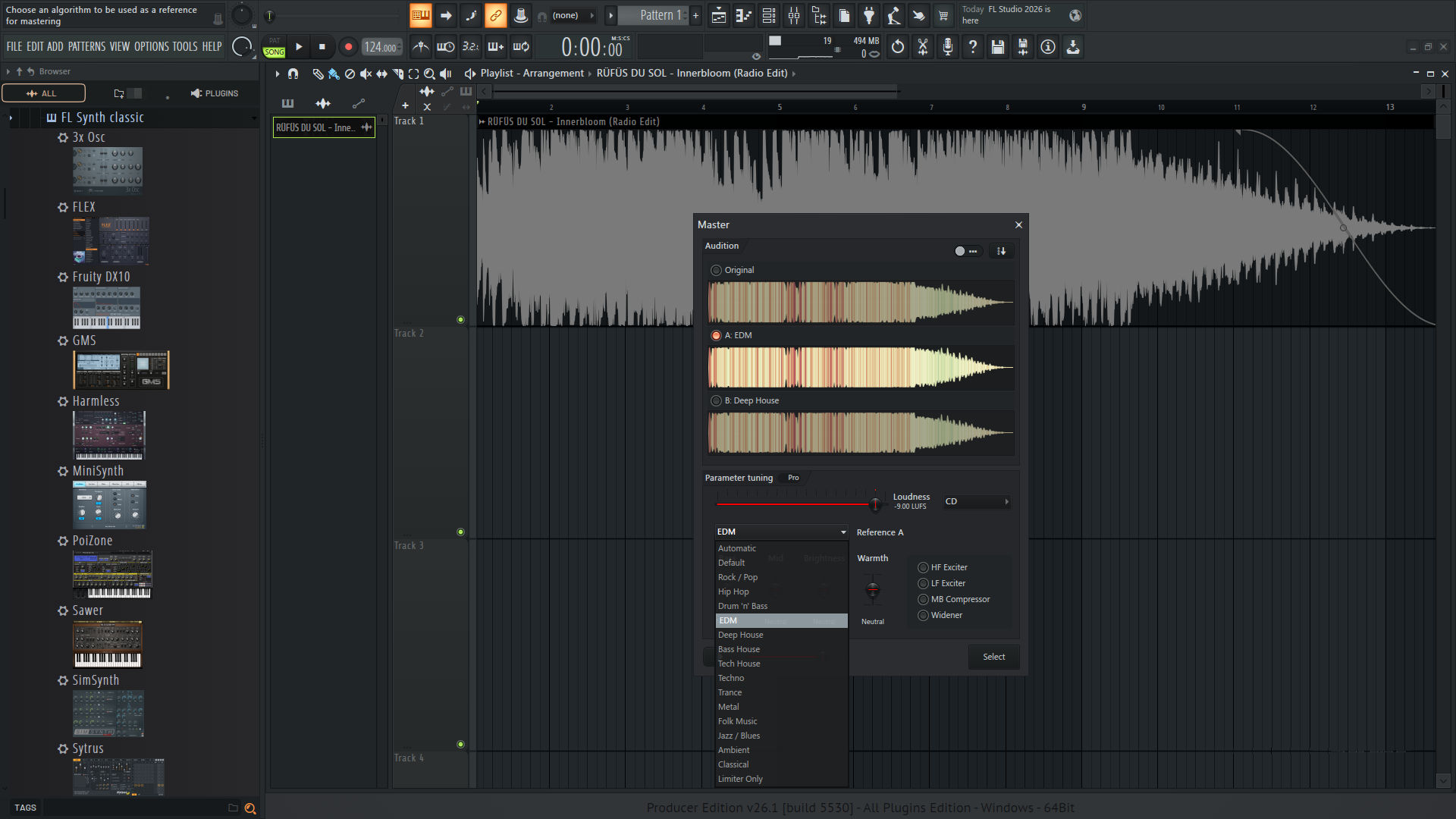Open the PATTERNS menu
The height and width of the screenshot is (819, 1456).
(86, 47)
